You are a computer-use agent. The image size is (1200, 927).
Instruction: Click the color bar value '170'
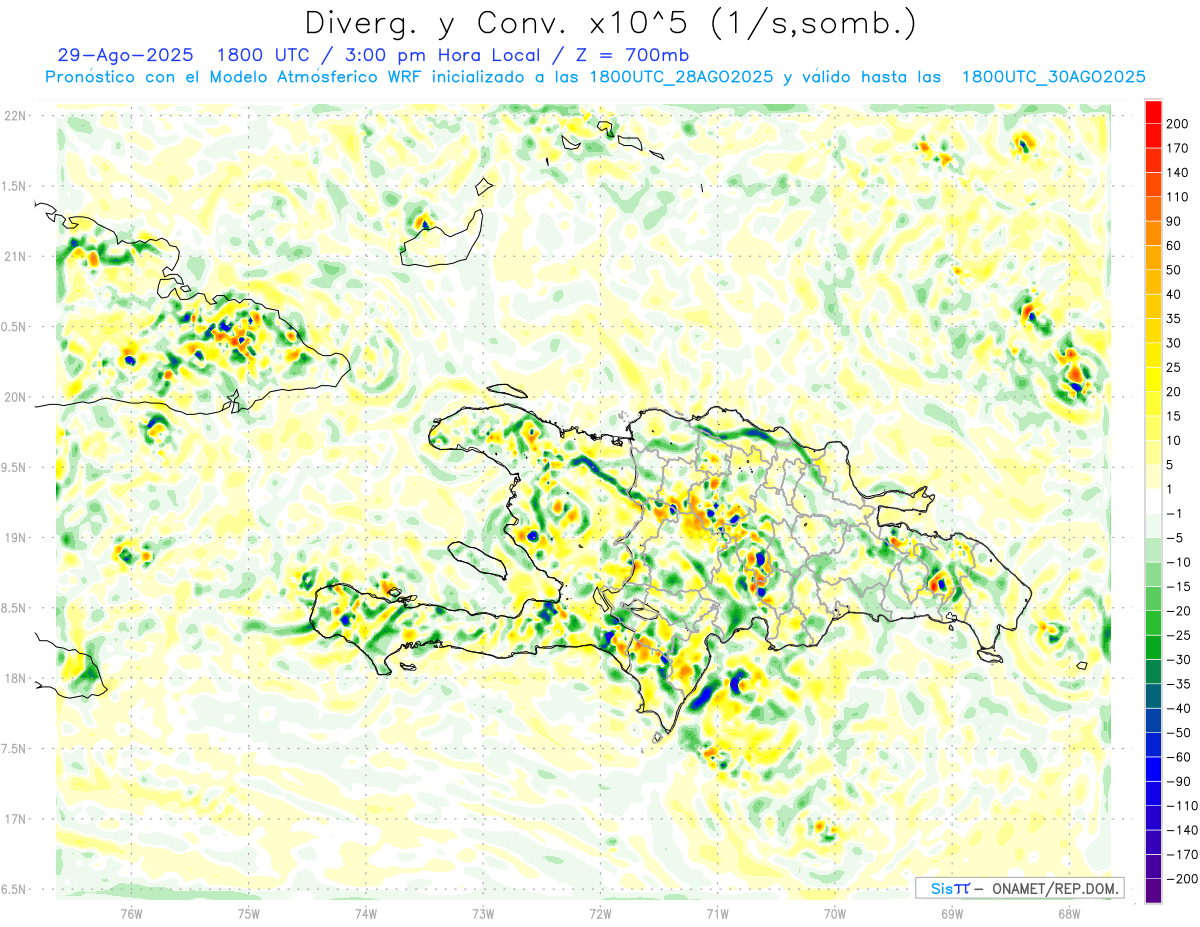[1178, 148]
